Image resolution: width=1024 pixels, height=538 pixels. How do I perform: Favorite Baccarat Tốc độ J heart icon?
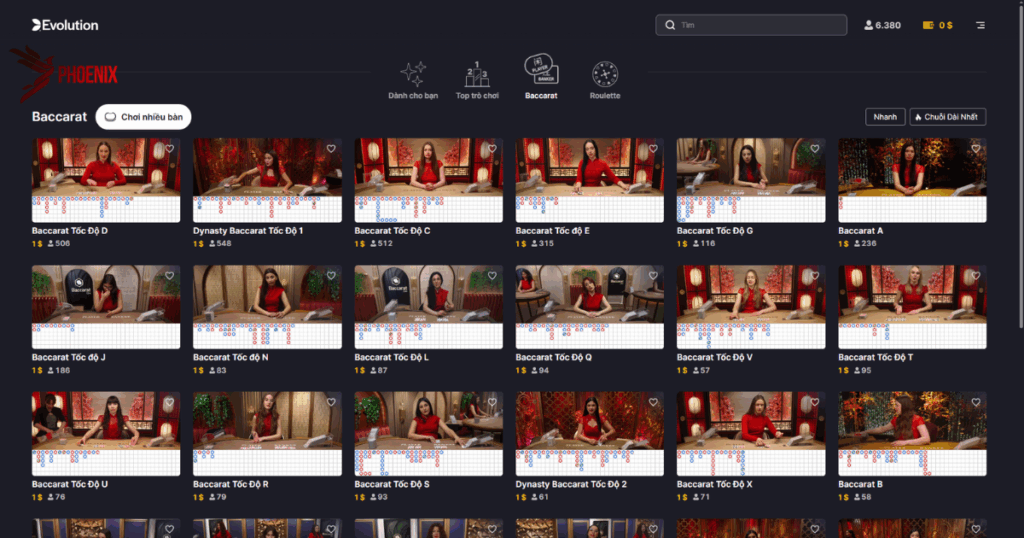pos(170,276)
